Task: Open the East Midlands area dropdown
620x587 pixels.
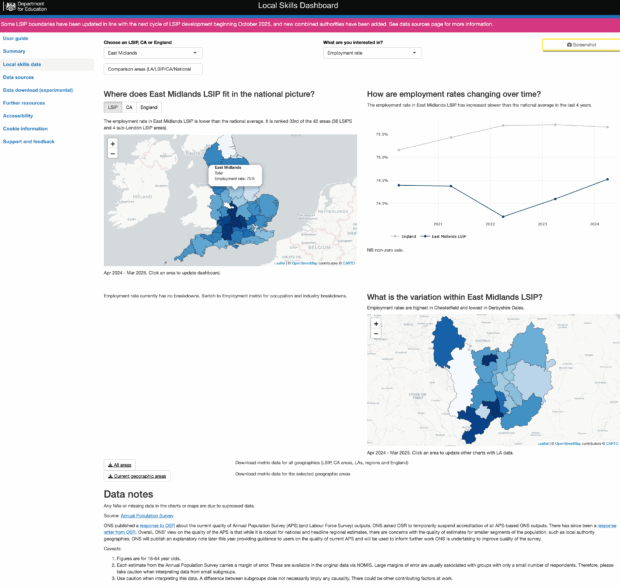Action: 154,52
